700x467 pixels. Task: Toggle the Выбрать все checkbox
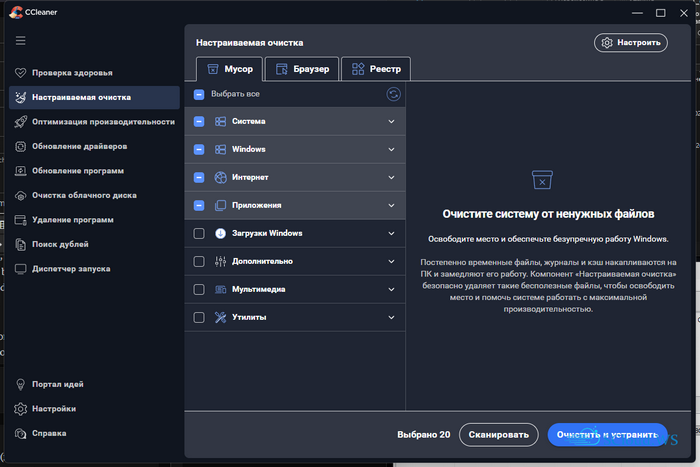199,94
